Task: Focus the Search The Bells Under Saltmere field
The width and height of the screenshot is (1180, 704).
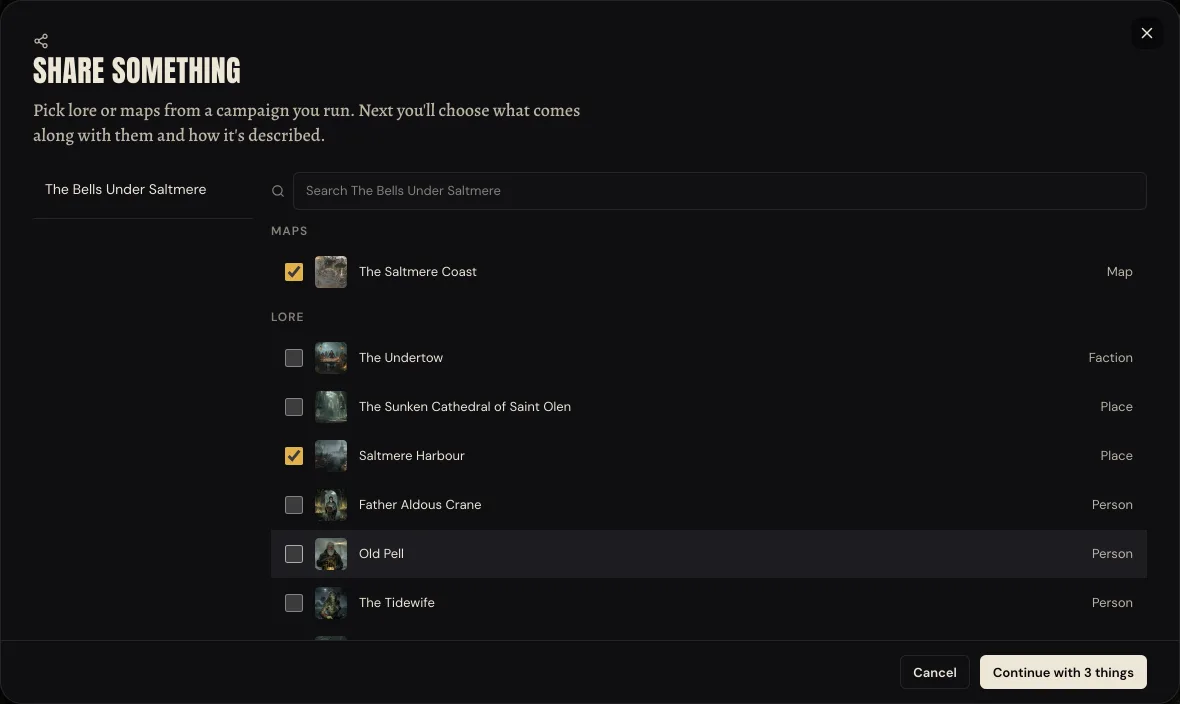Action: [719, 191]
